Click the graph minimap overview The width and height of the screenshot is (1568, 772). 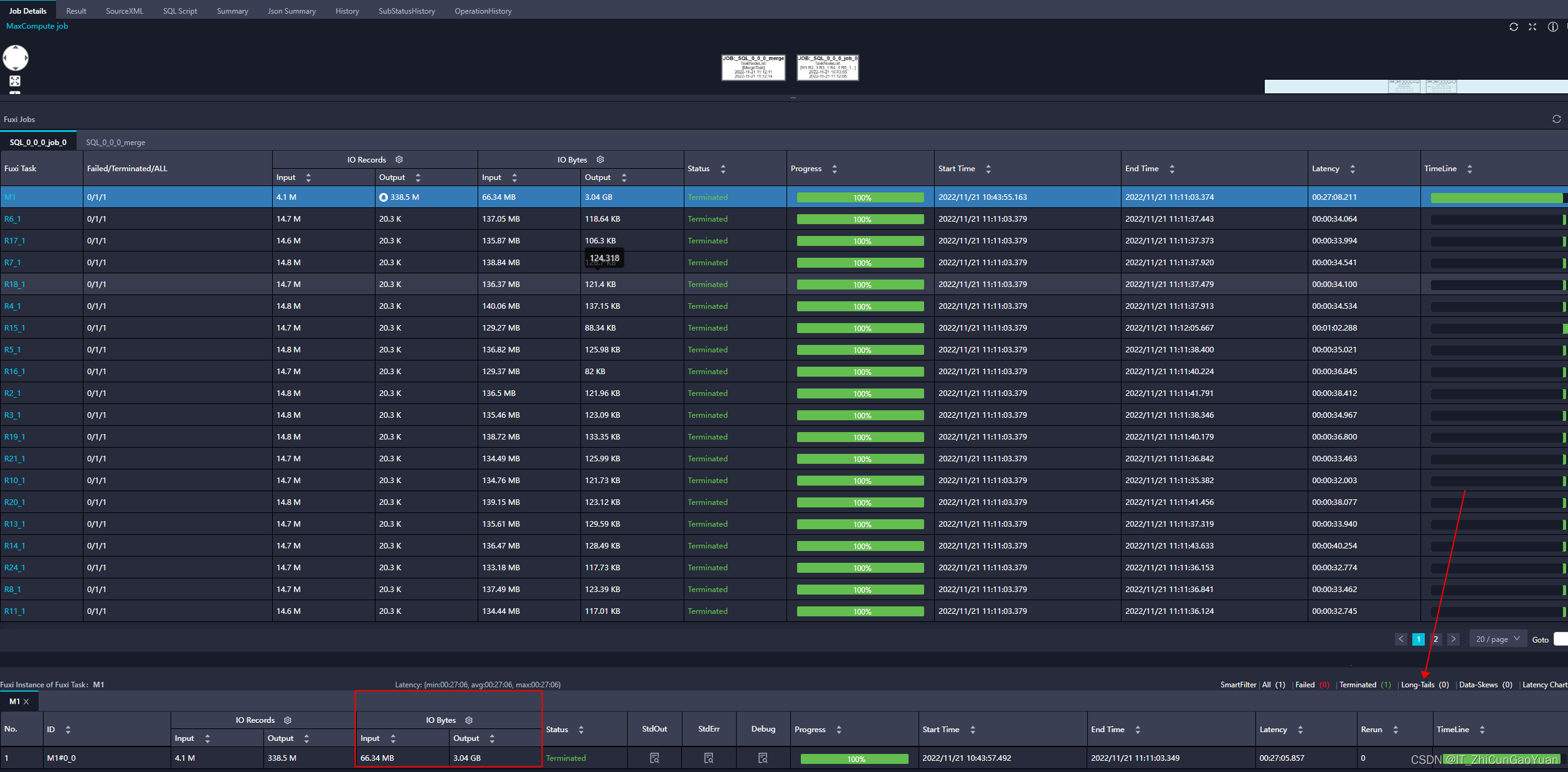click(x=1416, y=87)
